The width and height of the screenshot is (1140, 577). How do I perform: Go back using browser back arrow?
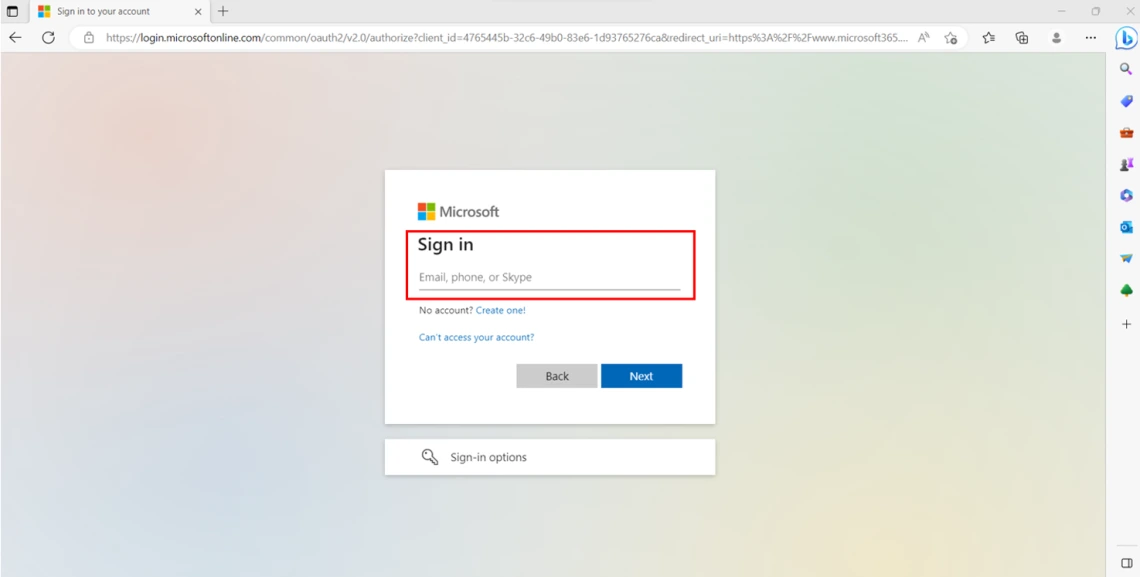pos(15,38)
